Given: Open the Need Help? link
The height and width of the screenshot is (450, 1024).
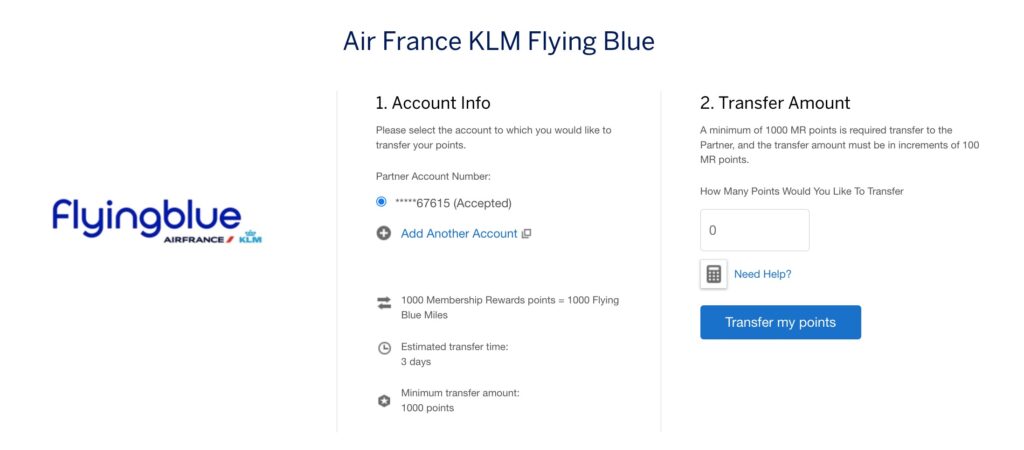Looking at the screenshot, I should click(x=762, y=274).
